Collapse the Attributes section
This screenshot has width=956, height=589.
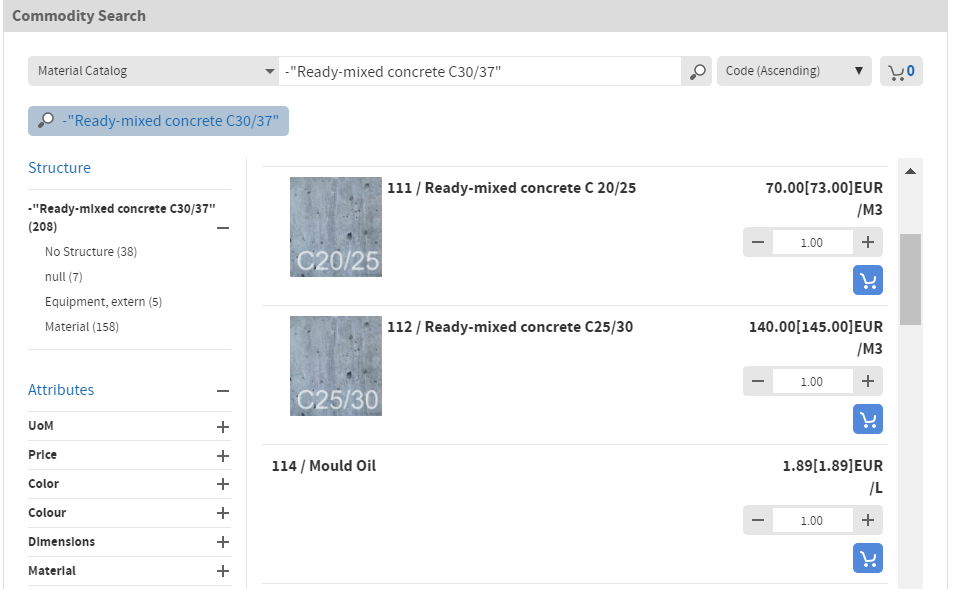pyautogui.click(x=223, y=391)
